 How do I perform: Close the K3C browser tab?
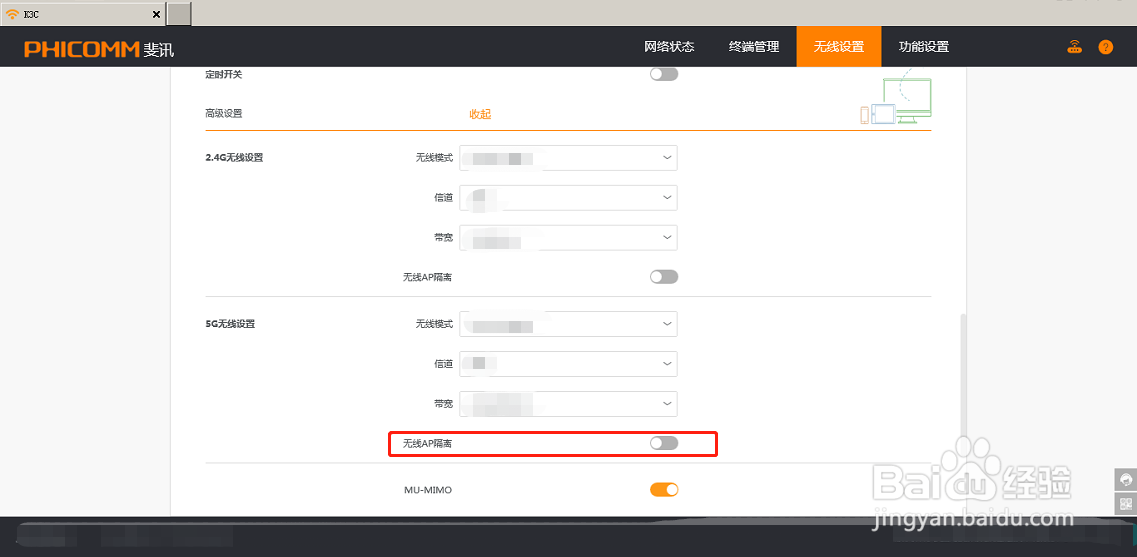point(155,14)
